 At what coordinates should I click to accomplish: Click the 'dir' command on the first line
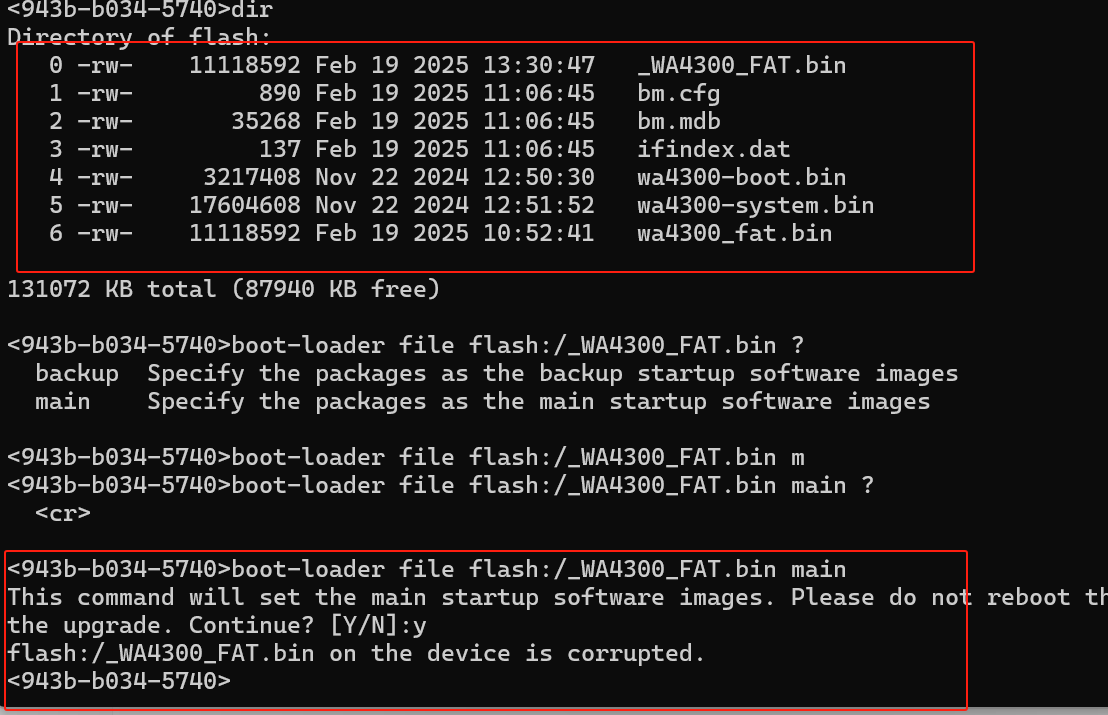(252, 10)
